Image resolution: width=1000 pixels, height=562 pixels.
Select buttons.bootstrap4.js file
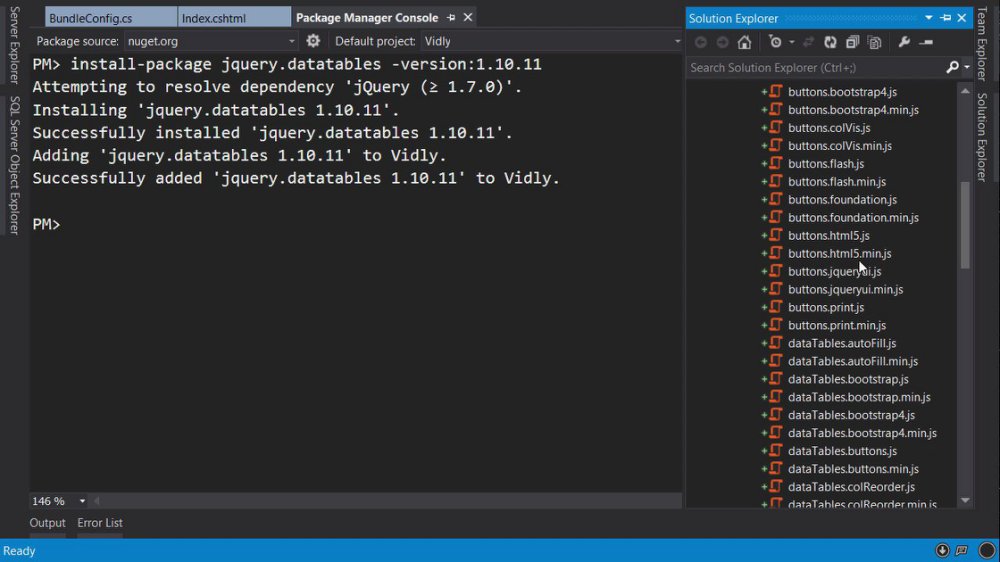pyautogui.click(x=842, y=92)
